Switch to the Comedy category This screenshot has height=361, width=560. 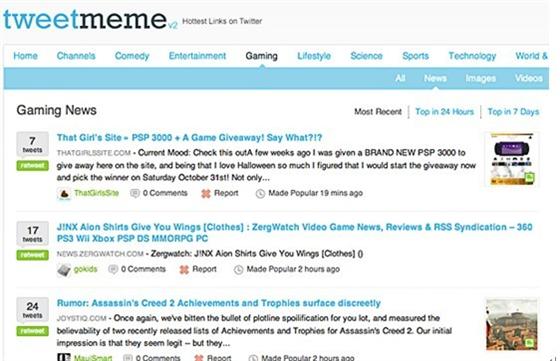coord(132,56)
